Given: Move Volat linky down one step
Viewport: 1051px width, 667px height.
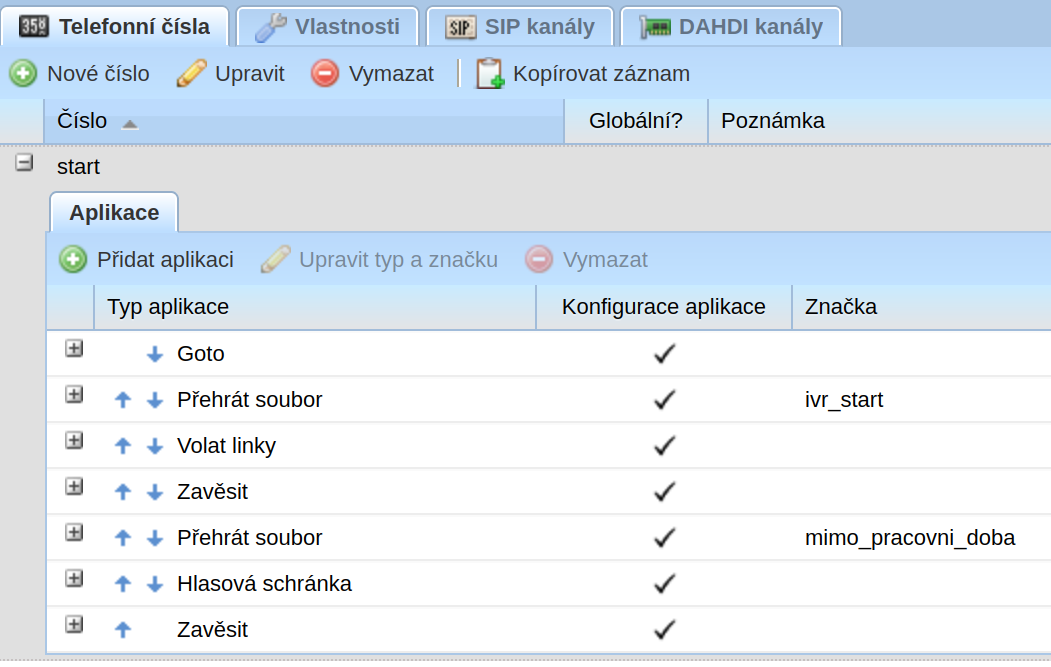Looking at the screenshot, I should (155, 446).
